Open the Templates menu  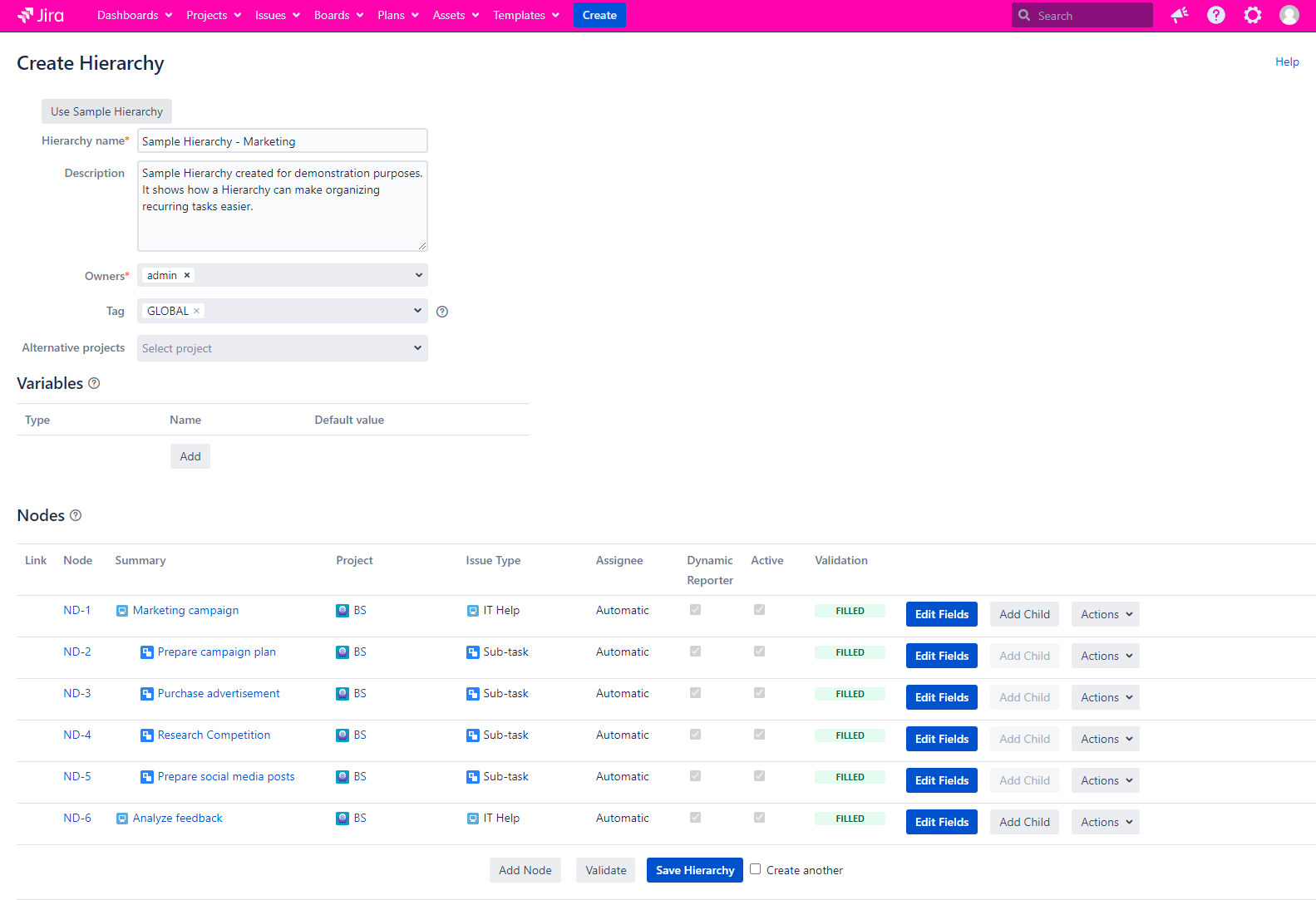tap(525, 15)
